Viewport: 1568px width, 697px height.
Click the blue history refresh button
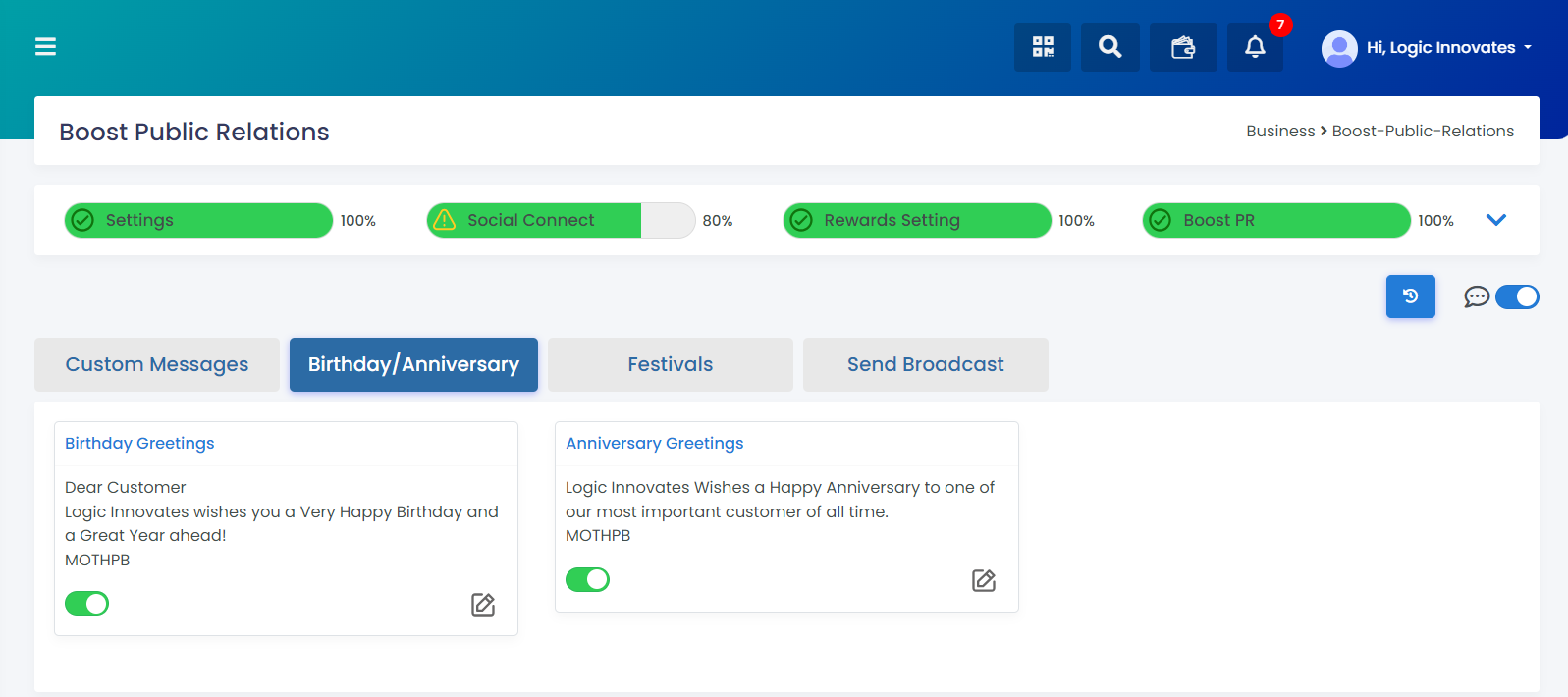point(1411,296)
